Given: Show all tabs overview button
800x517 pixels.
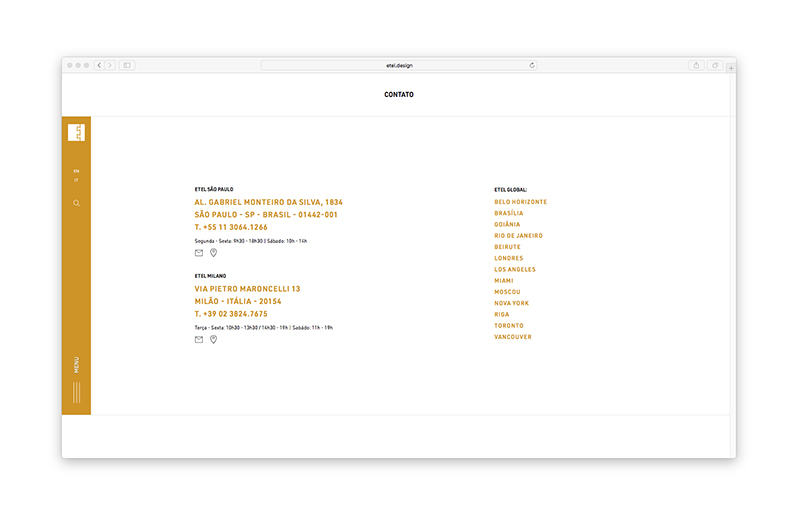Looking at the screenshot, I should pyautogui.click(x=715, y=65).
